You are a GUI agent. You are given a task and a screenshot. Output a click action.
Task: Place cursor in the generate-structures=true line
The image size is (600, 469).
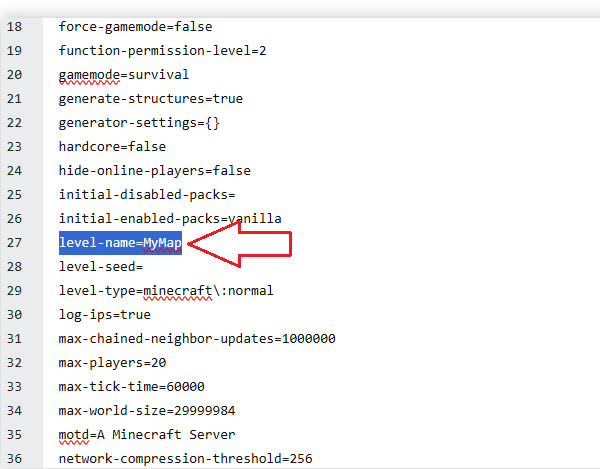coord(150,99)
